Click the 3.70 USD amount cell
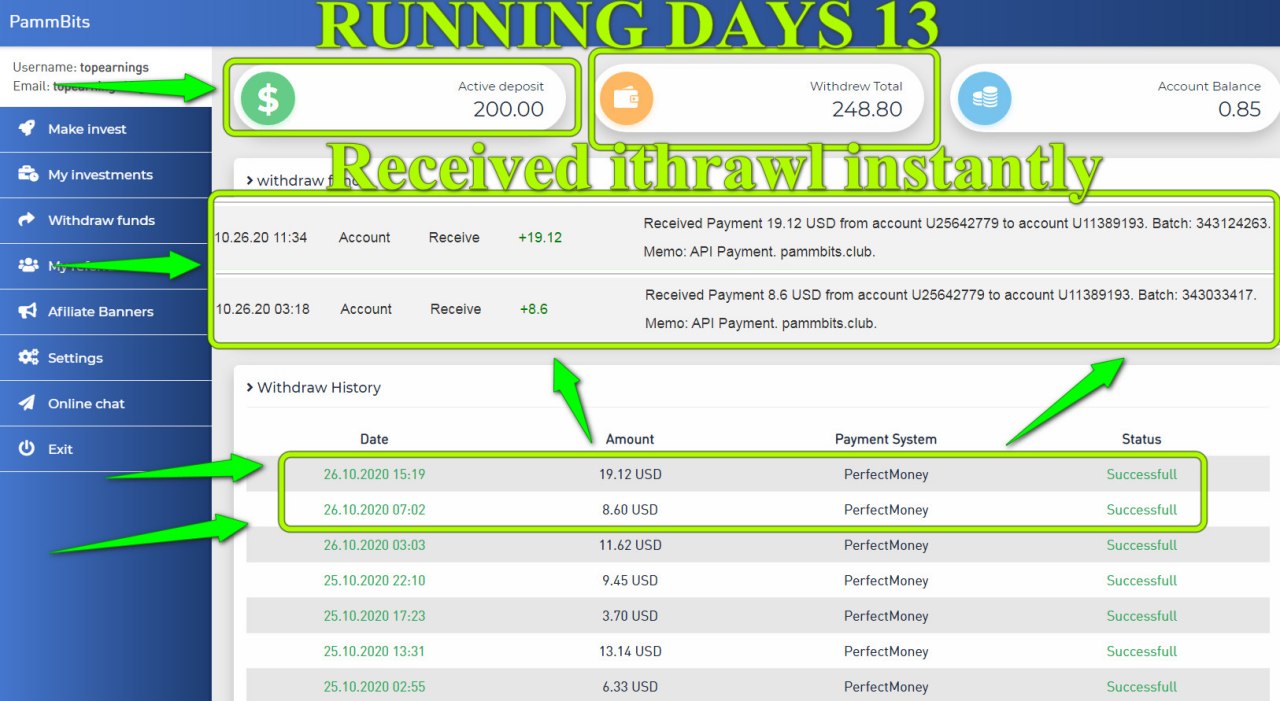Image resolution: width=1280 pixels, height=701 pixels. (630, 616)
